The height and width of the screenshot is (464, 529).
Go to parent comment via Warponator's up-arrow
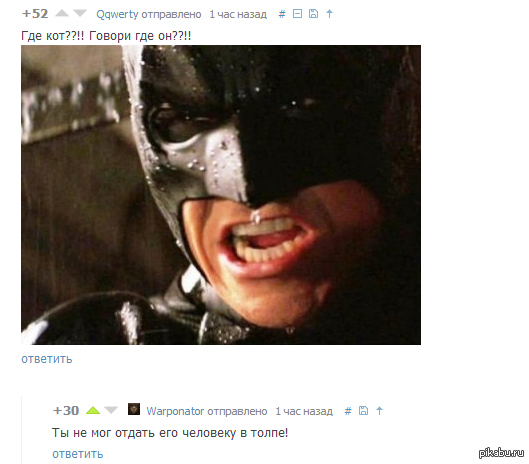[x=379, y=411]
